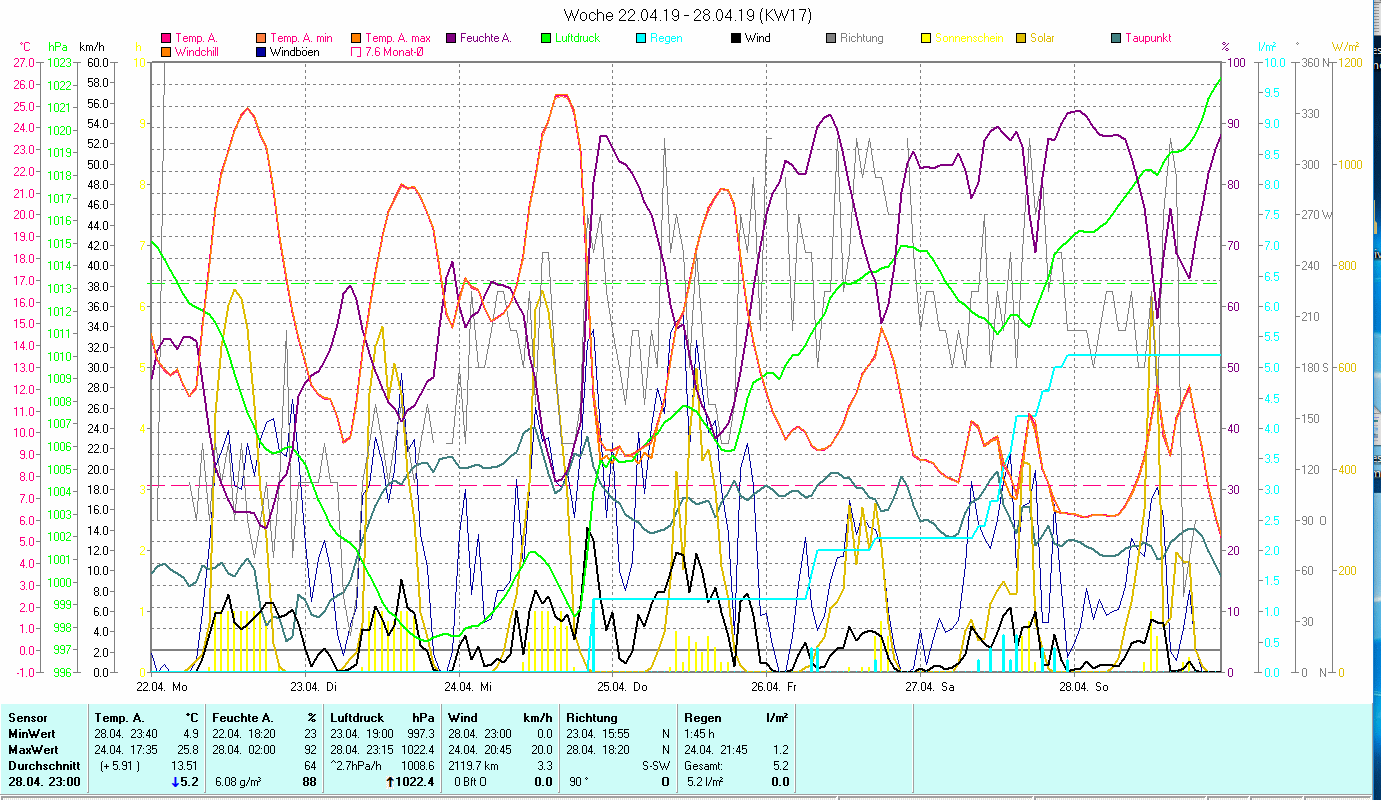Screen dimensions: 1381x800
Task: Click the 270 W direction axis label
Action: [x=1315, y=214]
